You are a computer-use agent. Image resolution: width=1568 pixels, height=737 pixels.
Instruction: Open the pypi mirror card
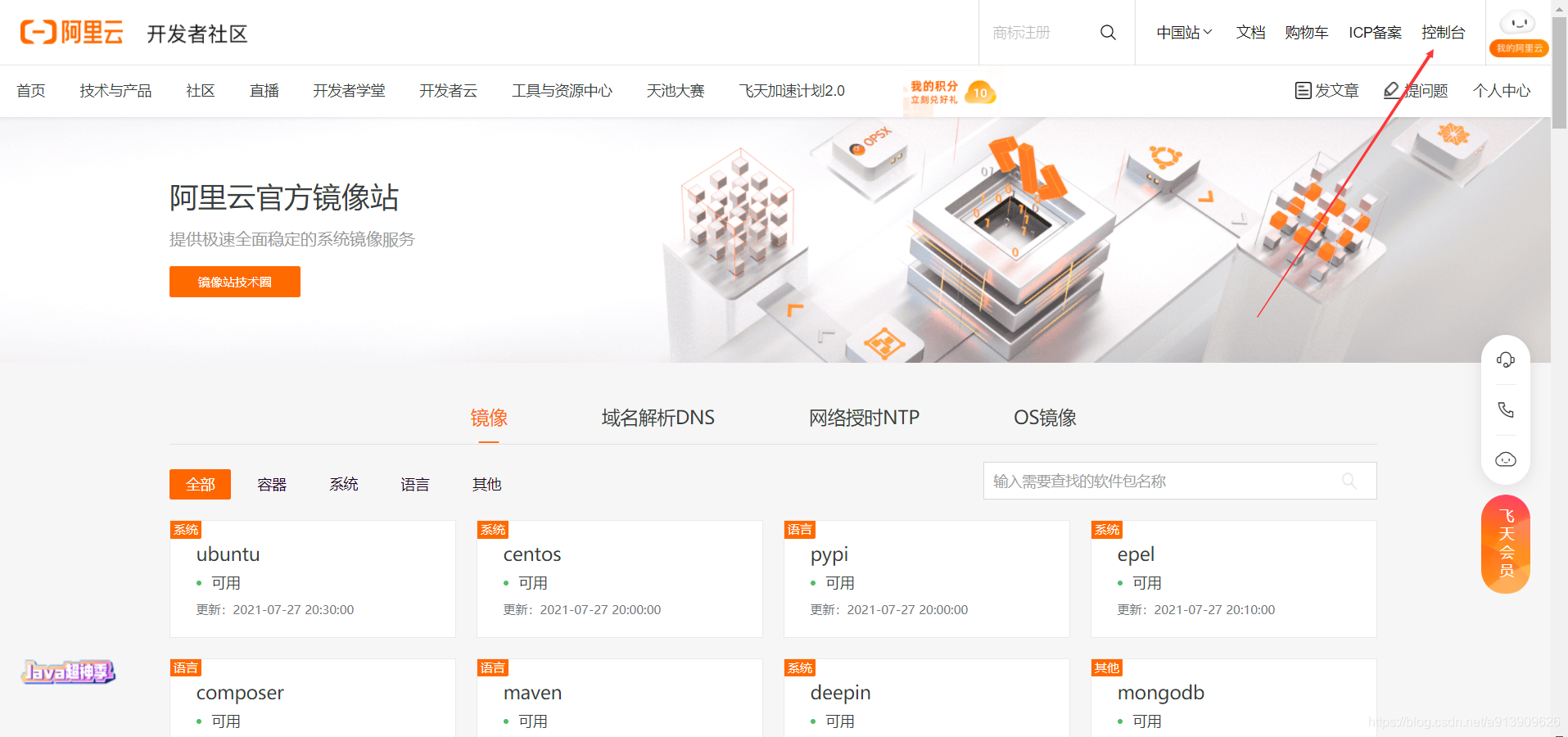coord(927,579)
